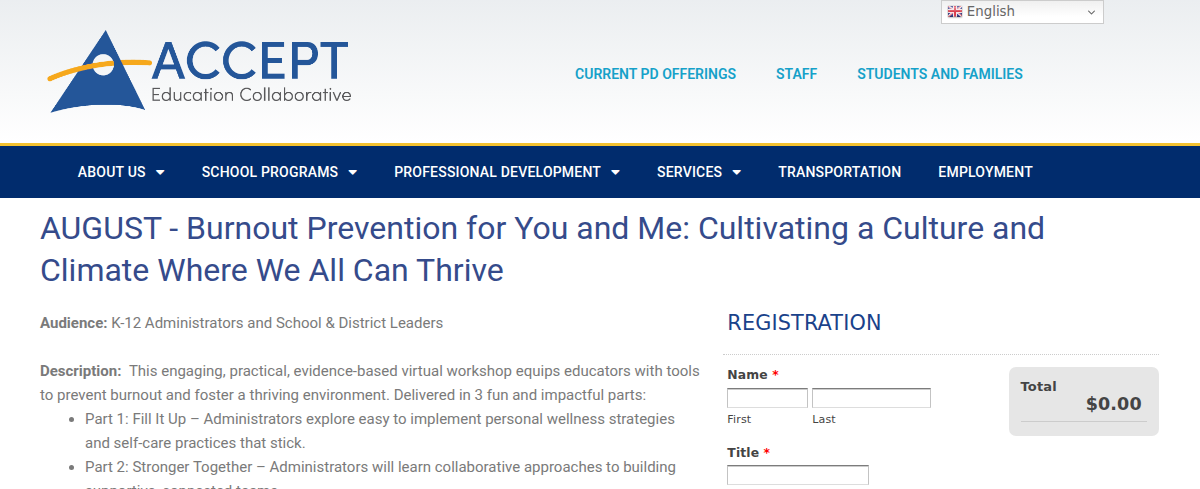The image size is (1200, 489).
Task: Click the UK flag icon in language selector
Action: 955,12
